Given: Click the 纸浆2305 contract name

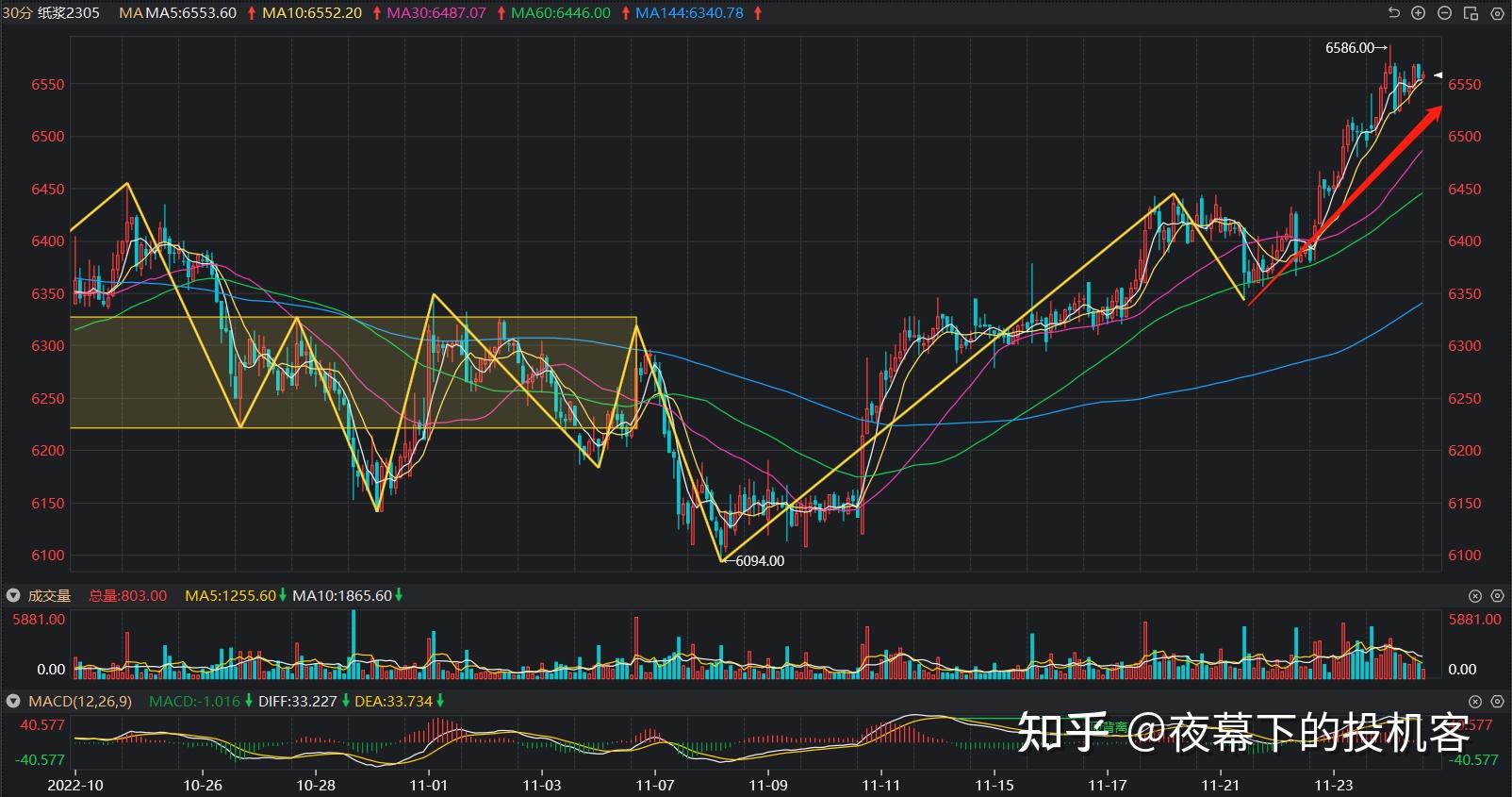Looking at the screenshot, I should pos(69,13).
